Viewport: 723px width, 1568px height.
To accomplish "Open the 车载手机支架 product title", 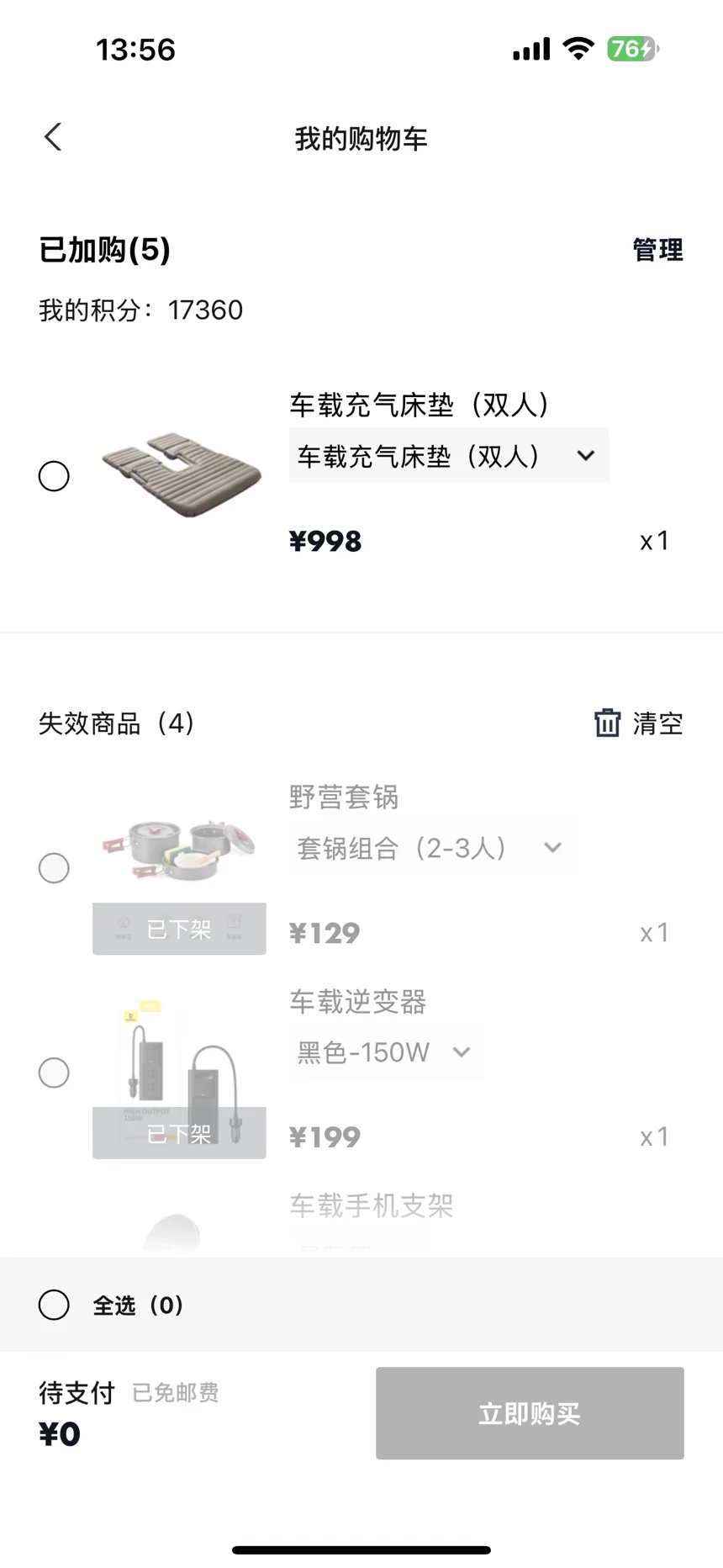I will (x=372, y=1205).
